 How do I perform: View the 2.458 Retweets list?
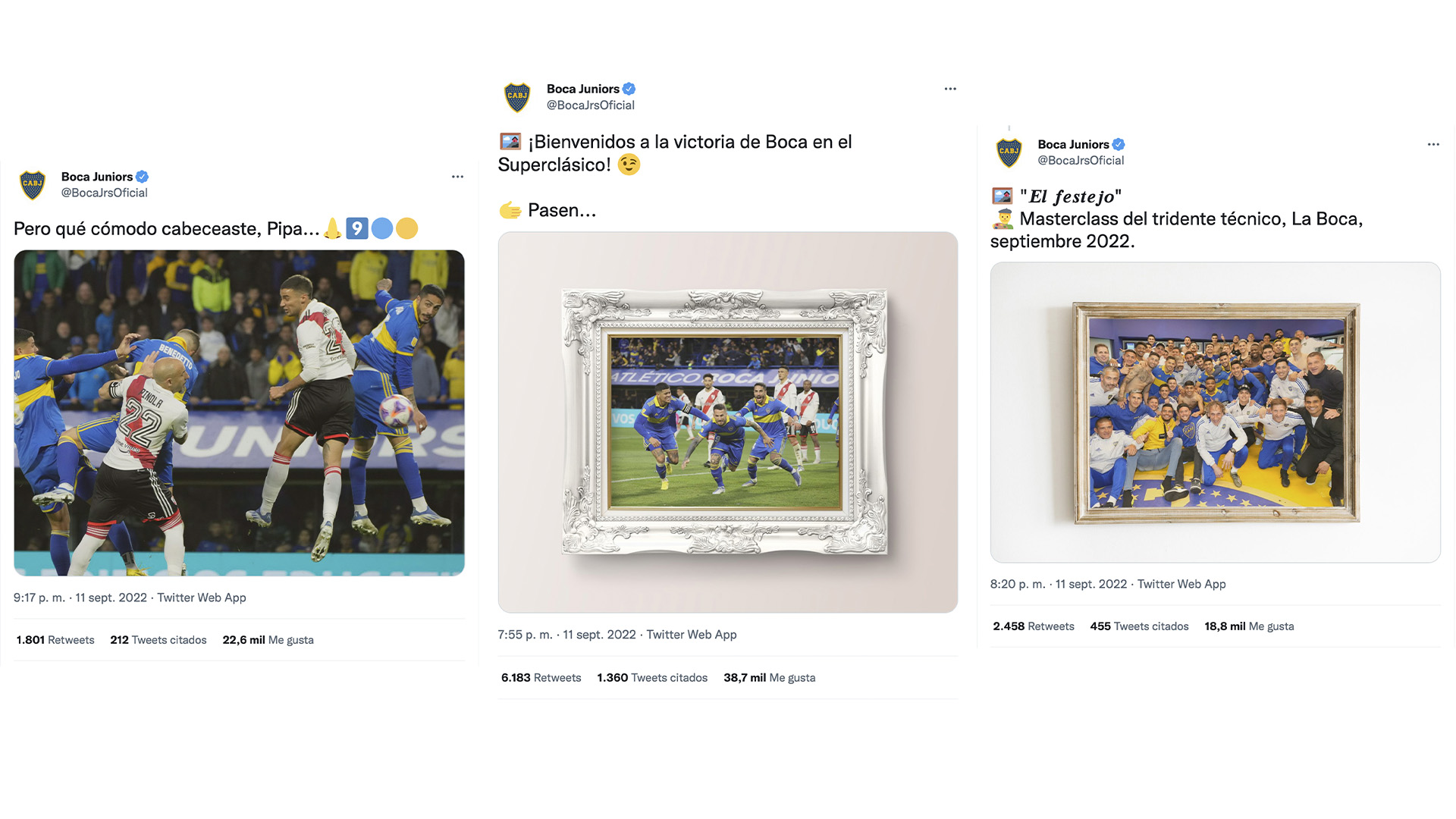[1034, 626]
